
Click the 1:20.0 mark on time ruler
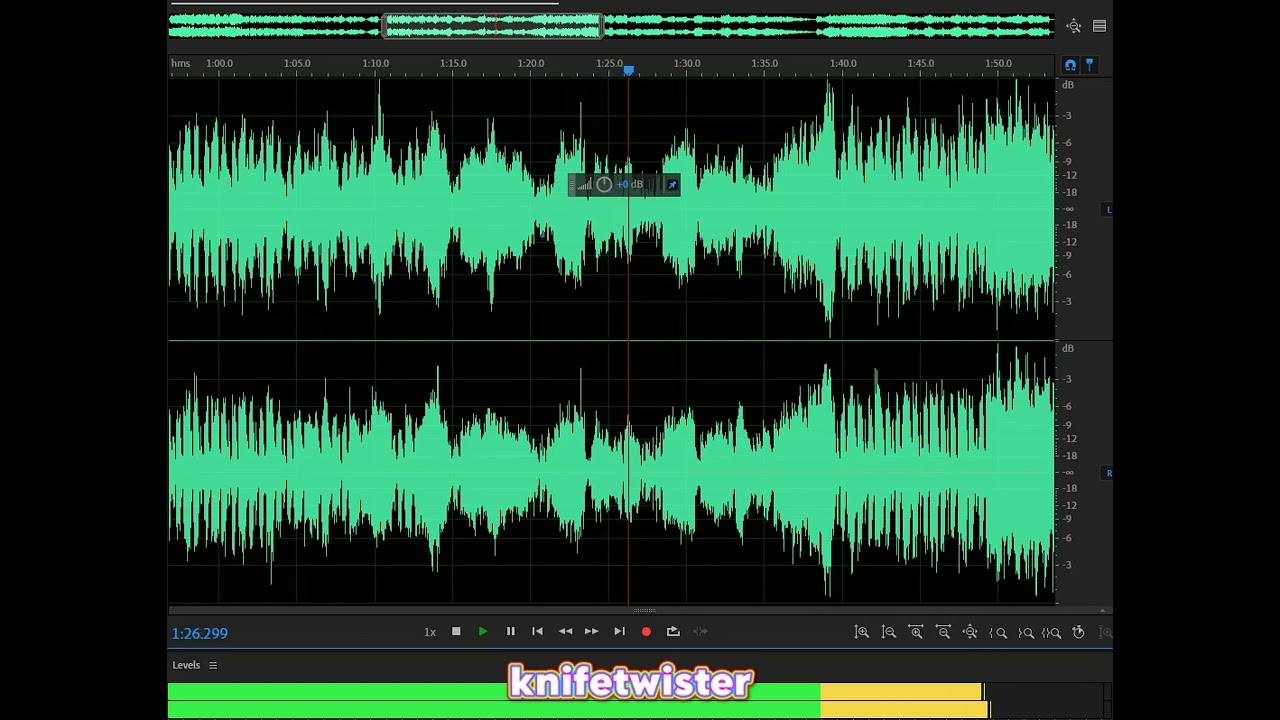pyautogui.click(x=531, y=63)
